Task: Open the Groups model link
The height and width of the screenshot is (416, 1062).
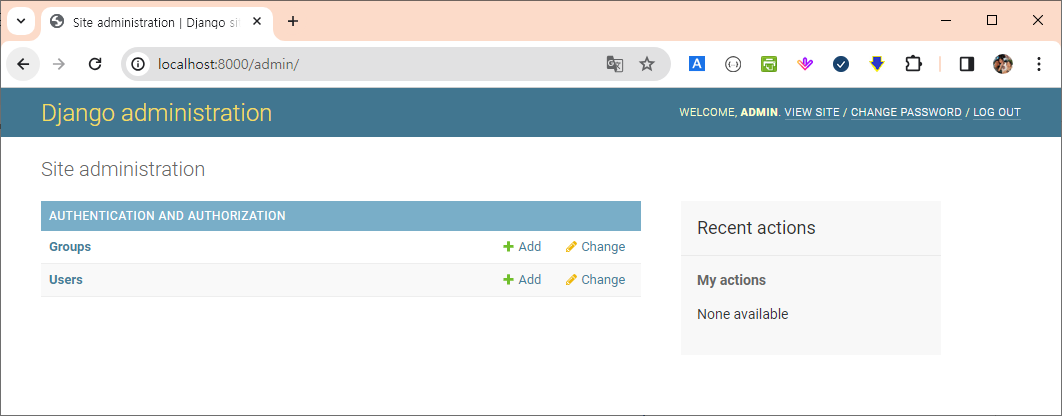Action: pyautogui.click(x=70, y=247)
